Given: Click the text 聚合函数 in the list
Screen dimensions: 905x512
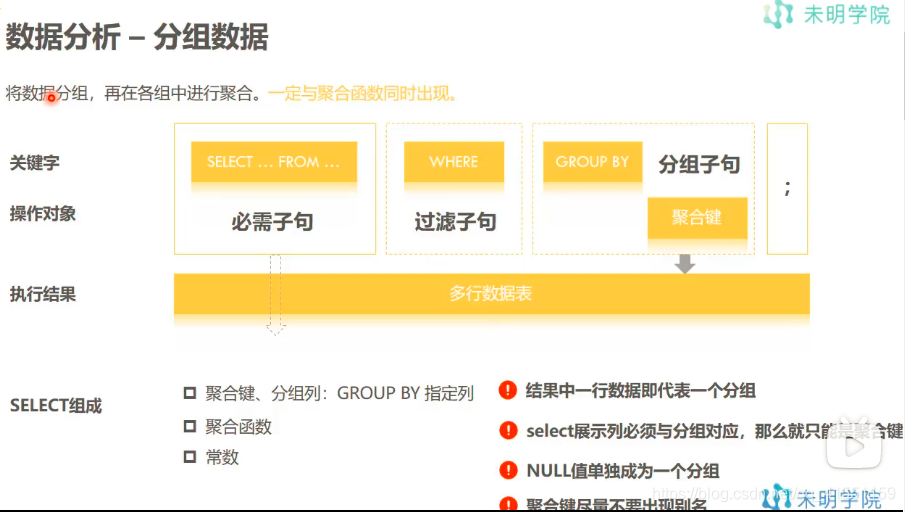Looking at the screenshot, I should [x=238, y=427].
